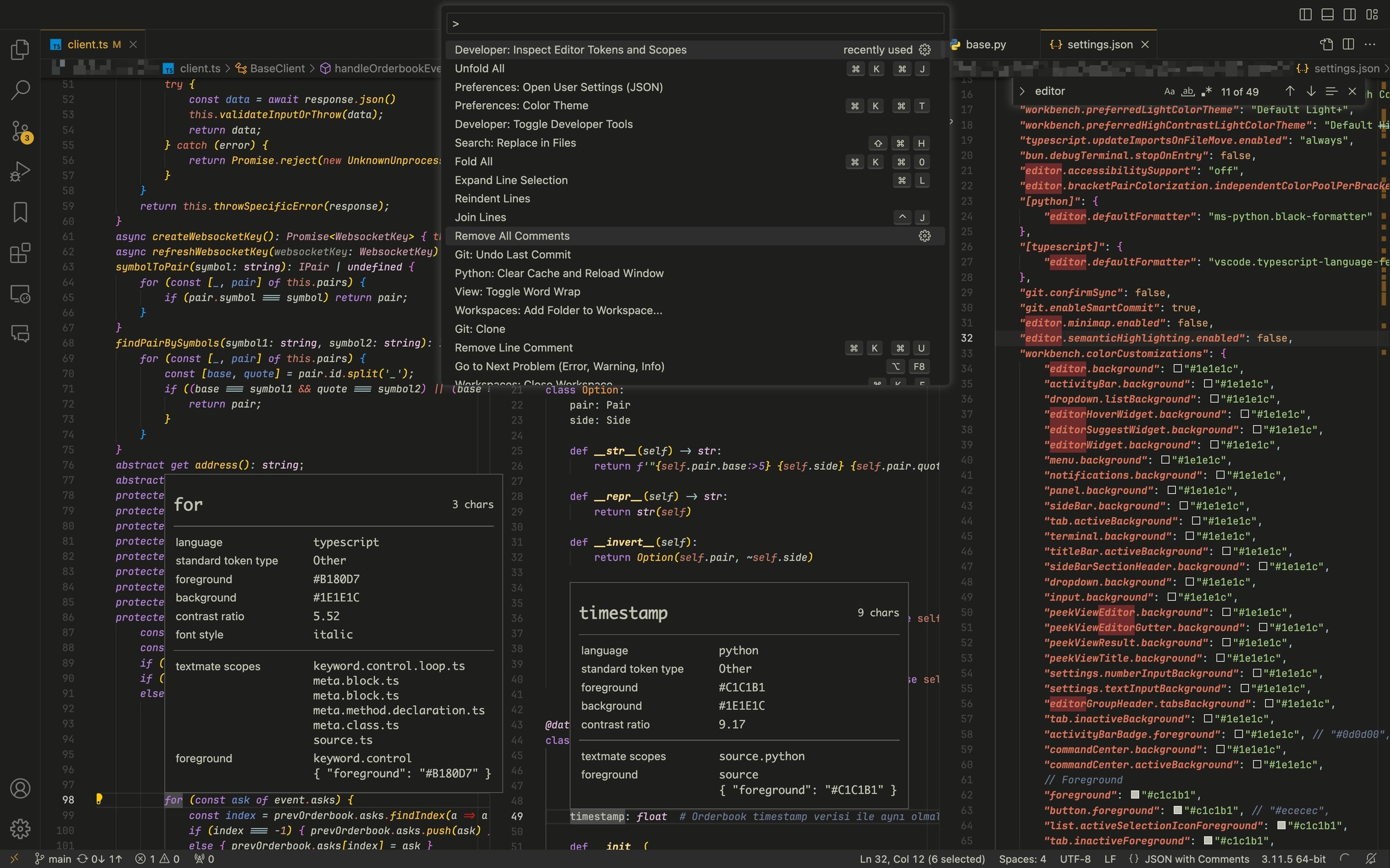Open the Run and Debug view
1390x868 pixels.
coord(20,171)
